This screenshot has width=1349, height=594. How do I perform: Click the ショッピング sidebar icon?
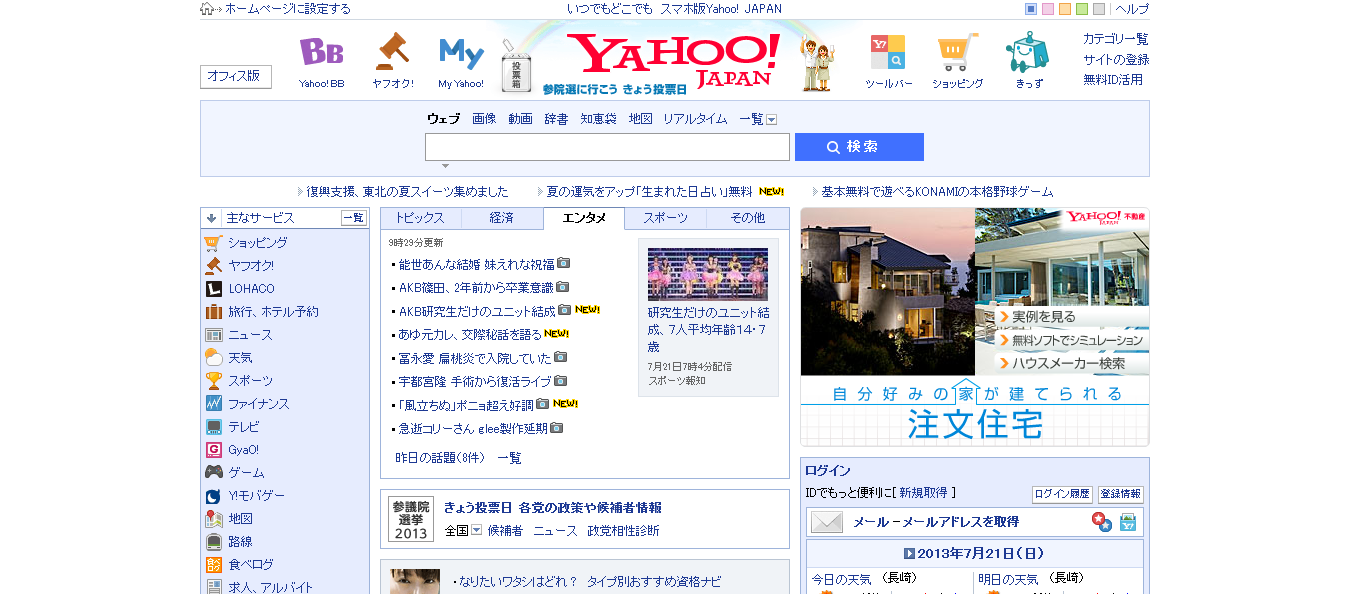click(213, 242)
